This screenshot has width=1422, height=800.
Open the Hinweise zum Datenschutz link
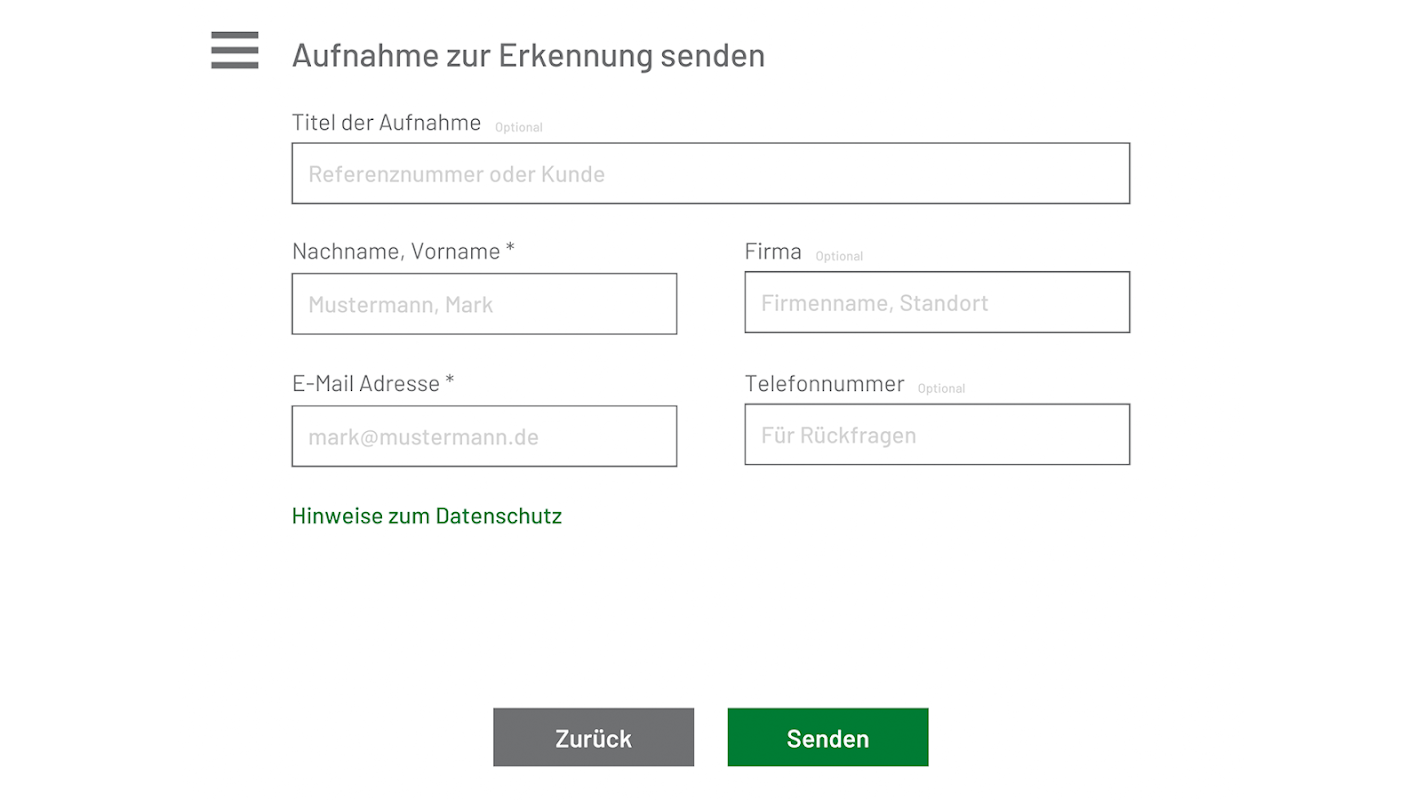(x=427, y=516)
